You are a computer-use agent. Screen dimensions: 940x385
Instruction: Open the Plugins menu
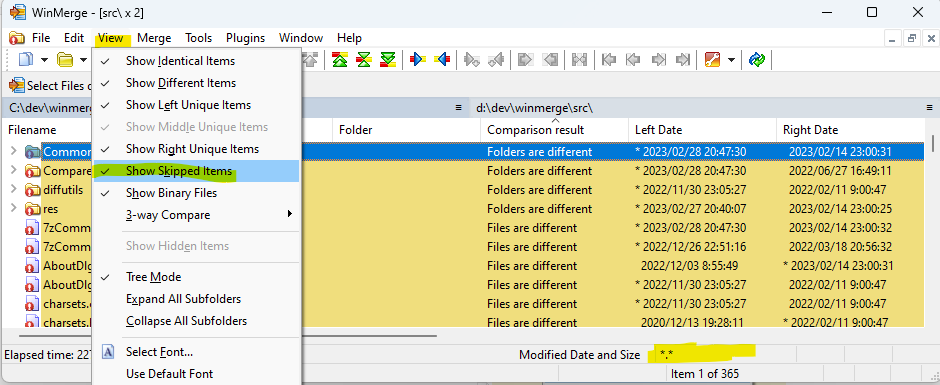click(245, 38)
